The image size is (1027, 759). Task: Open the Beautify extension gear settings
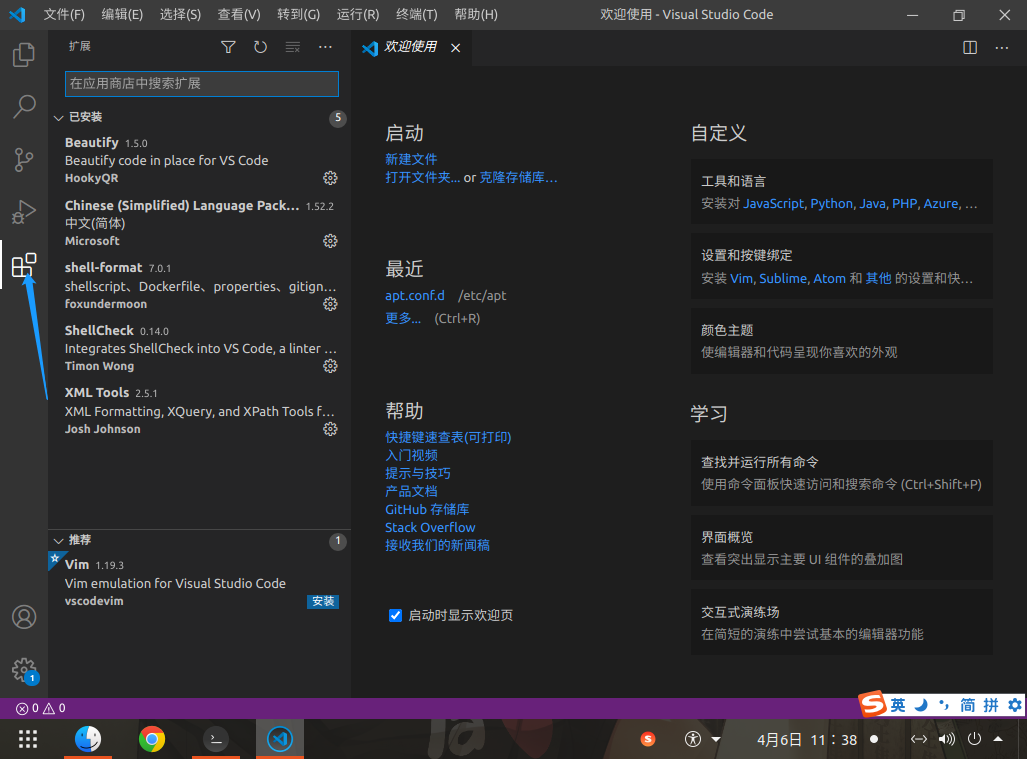pyautogui.click(x=330, y=178)
